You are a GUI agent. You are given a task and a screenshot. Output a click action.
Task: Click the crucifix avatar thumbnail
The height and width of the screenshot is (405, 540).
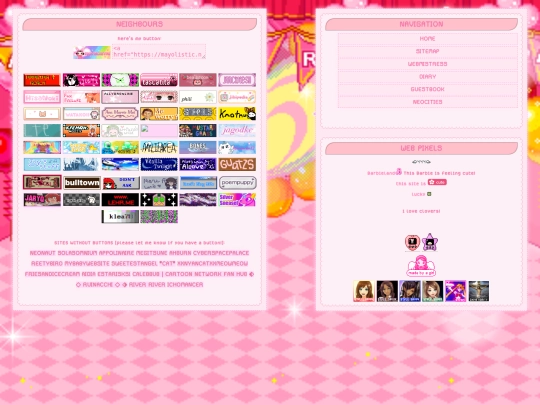[479, 291]
